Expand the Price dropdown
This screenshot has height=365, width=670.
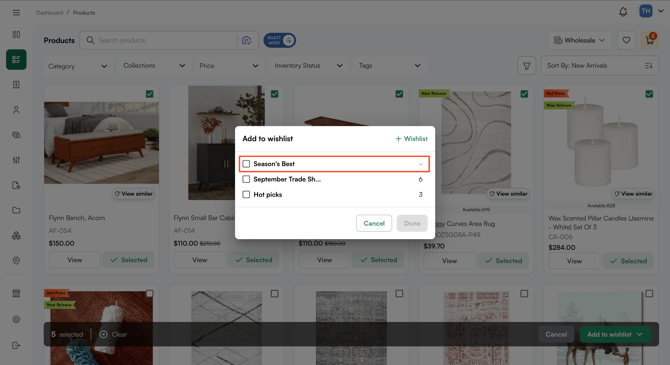tap(229, 66)
